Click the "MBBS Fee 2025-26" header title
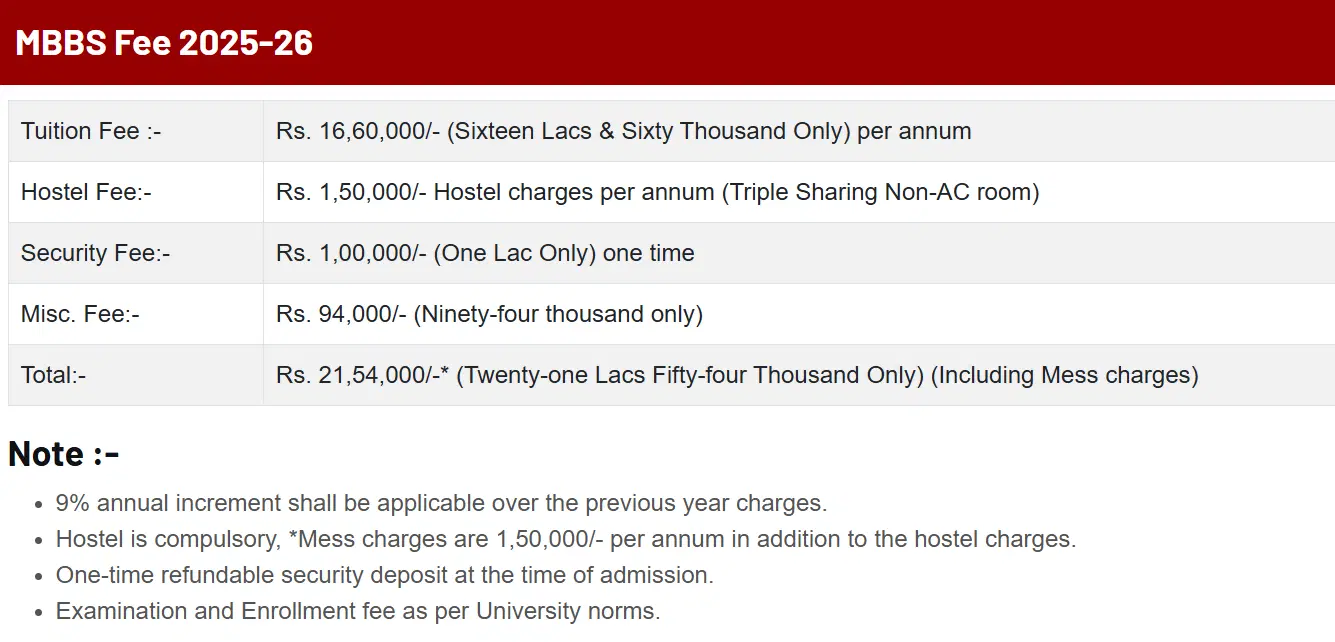The image size is (1335, 642). (164, 43)
